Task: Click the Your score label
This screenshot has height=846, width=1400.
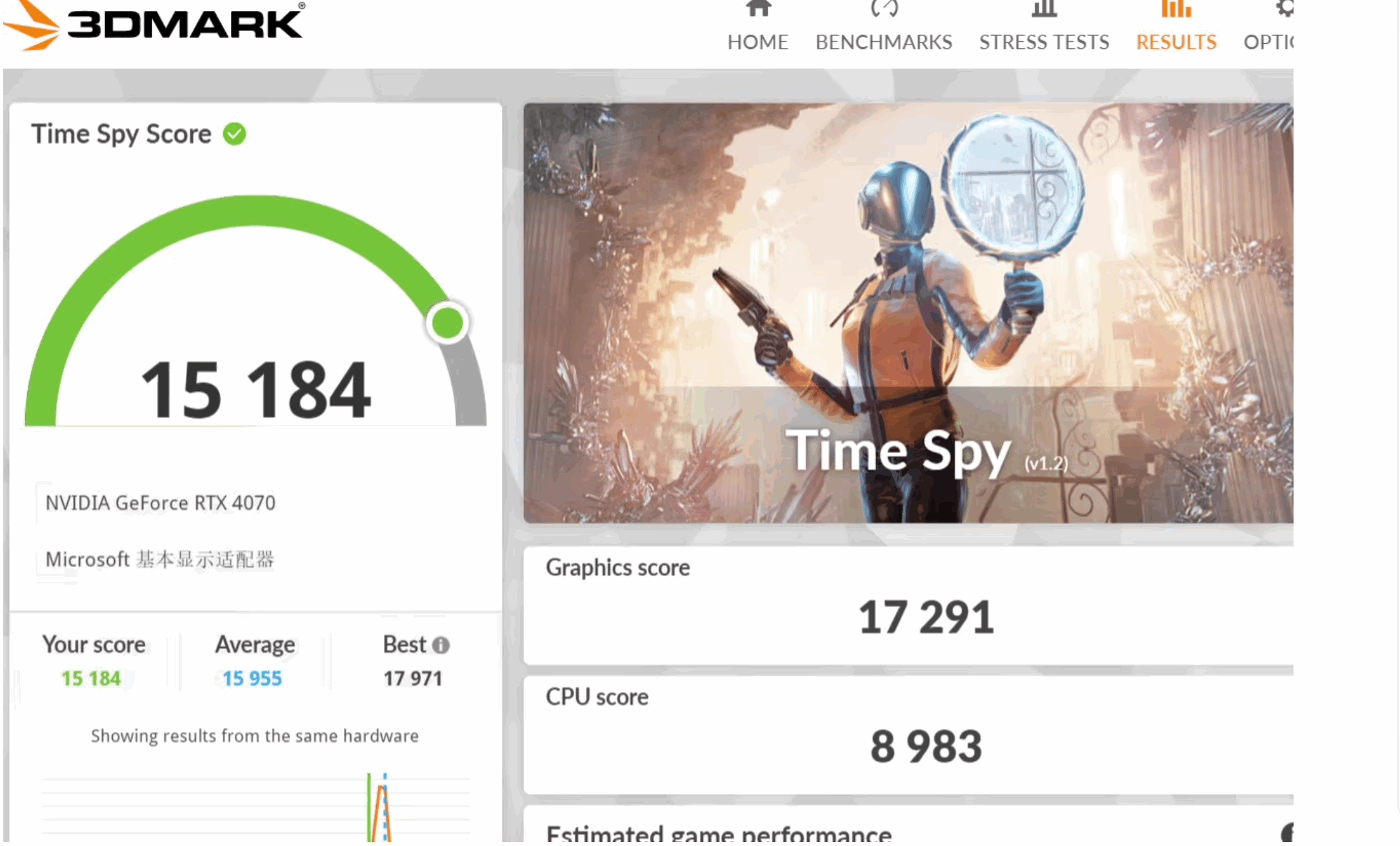Action: [94, 645]
